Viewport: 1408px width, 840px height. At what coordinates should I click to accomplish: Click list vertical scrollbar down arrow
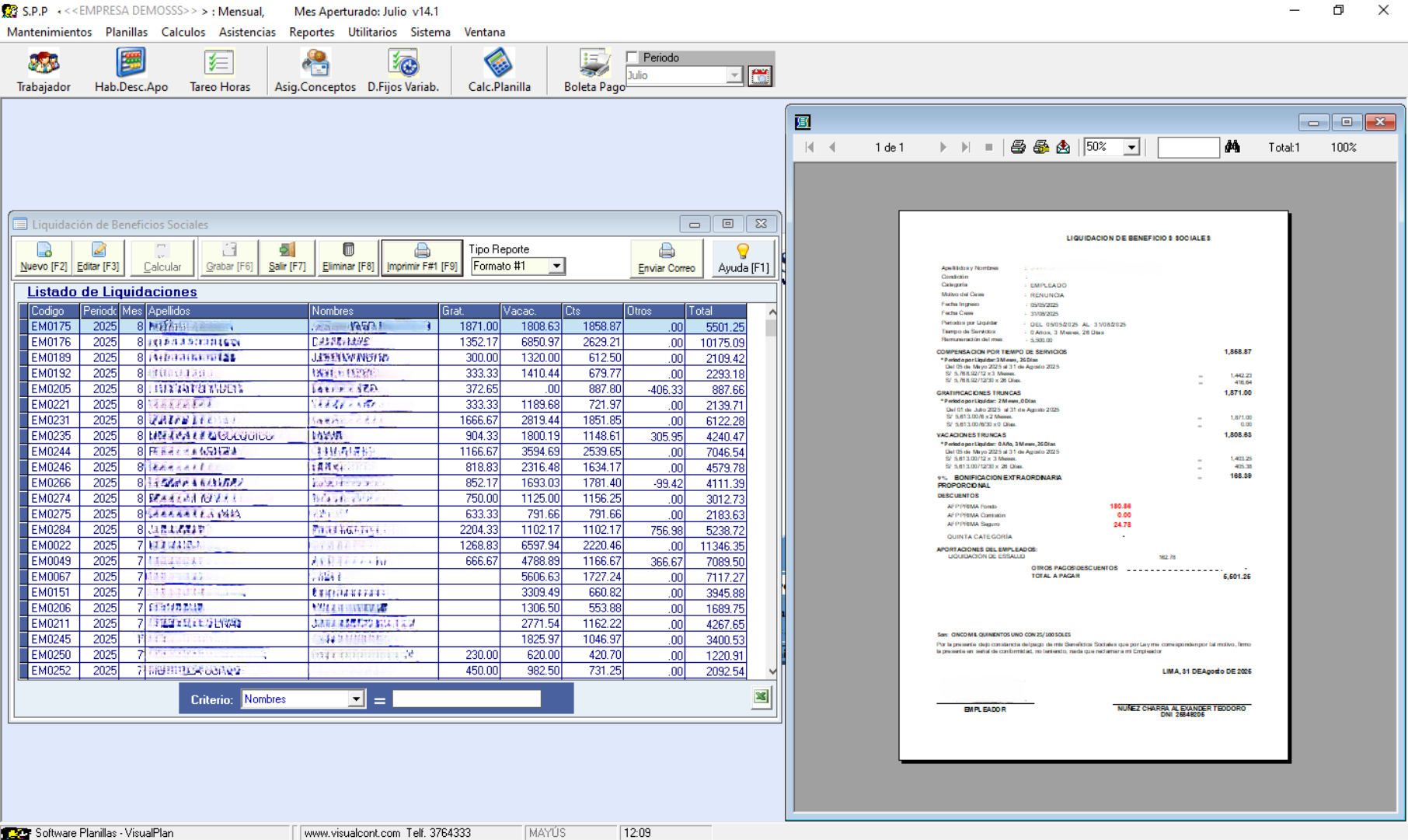coord(772,671)
